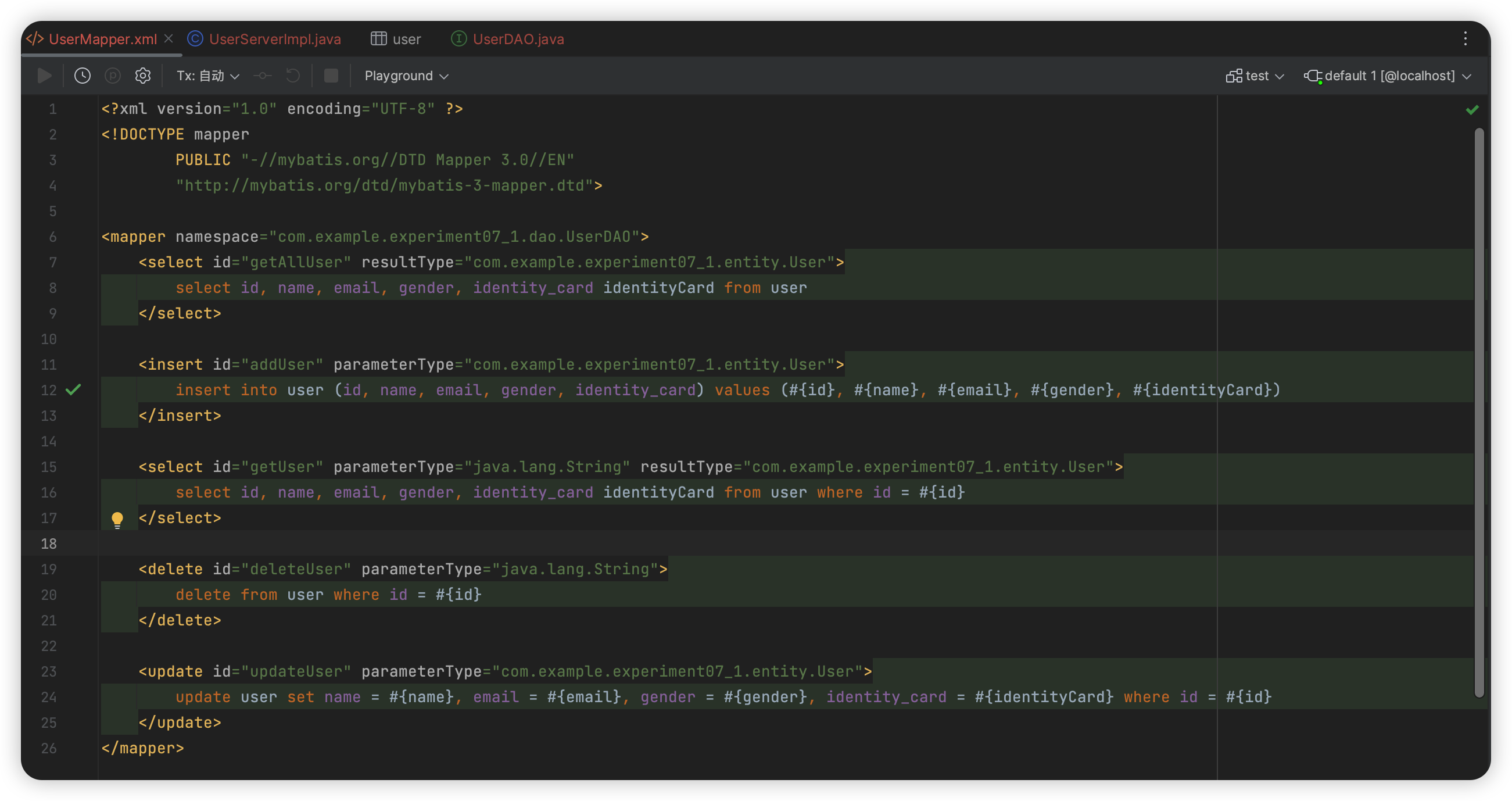This screenshot has width=1512, height=801.
Task: Click the #{identityCard} value on line 12
Action: coord(1202,389)
